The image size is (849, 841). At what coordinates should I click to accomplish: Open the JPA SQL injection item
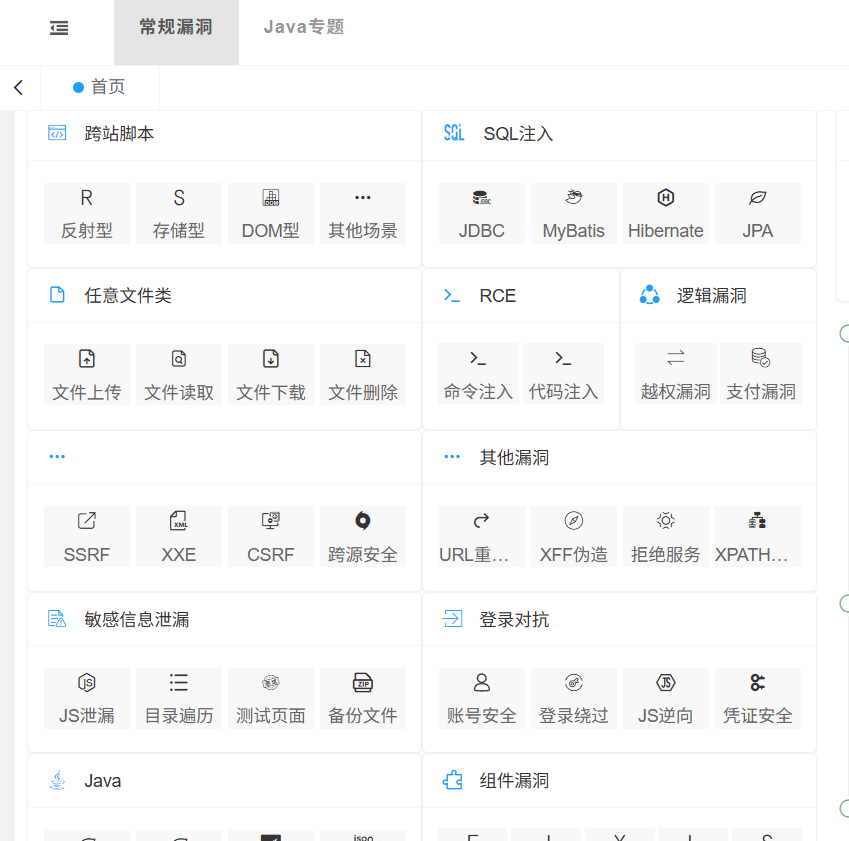(x=757, y=213)
